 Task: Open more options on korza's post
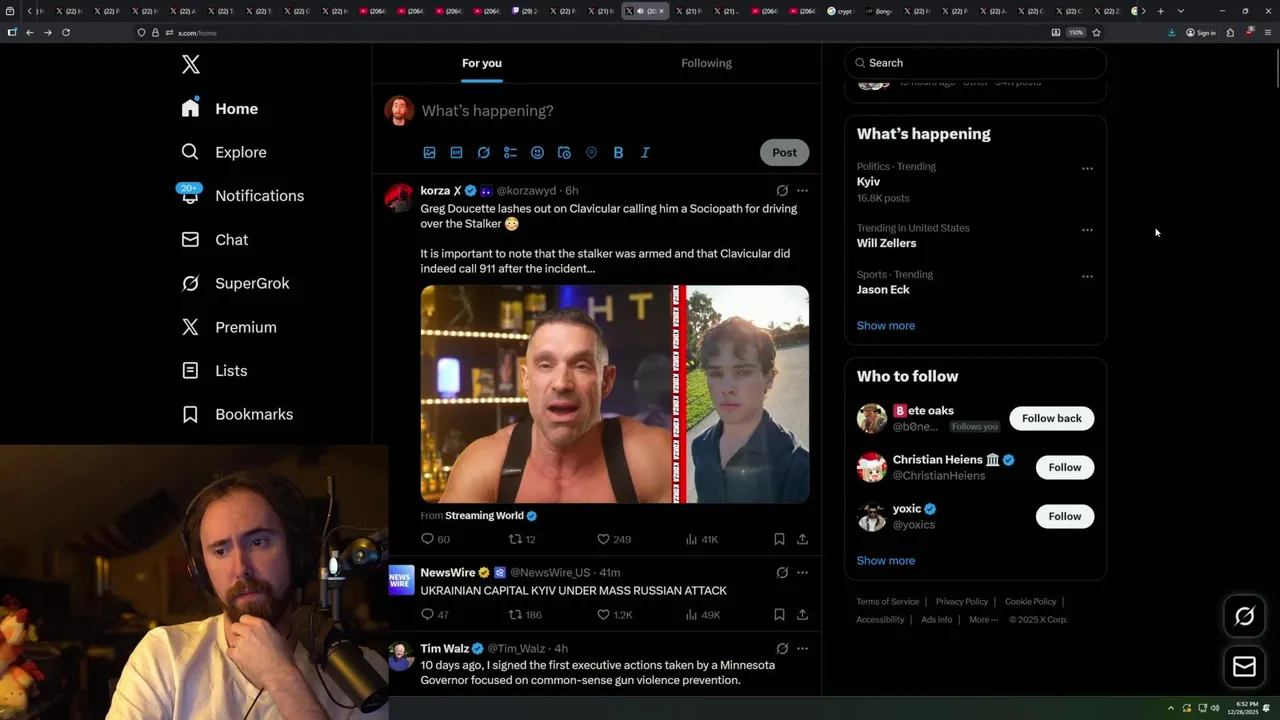802,190
